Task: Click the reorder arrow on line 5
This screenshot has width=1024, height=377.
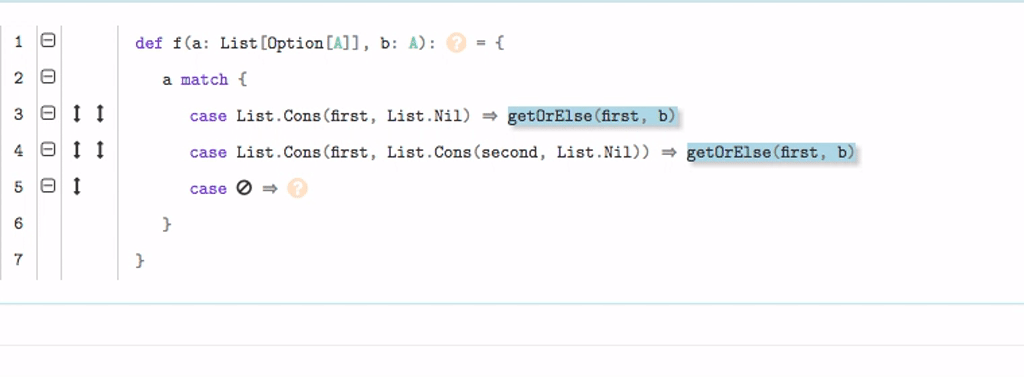Action: pyautogui.click(x=76, y=188)
